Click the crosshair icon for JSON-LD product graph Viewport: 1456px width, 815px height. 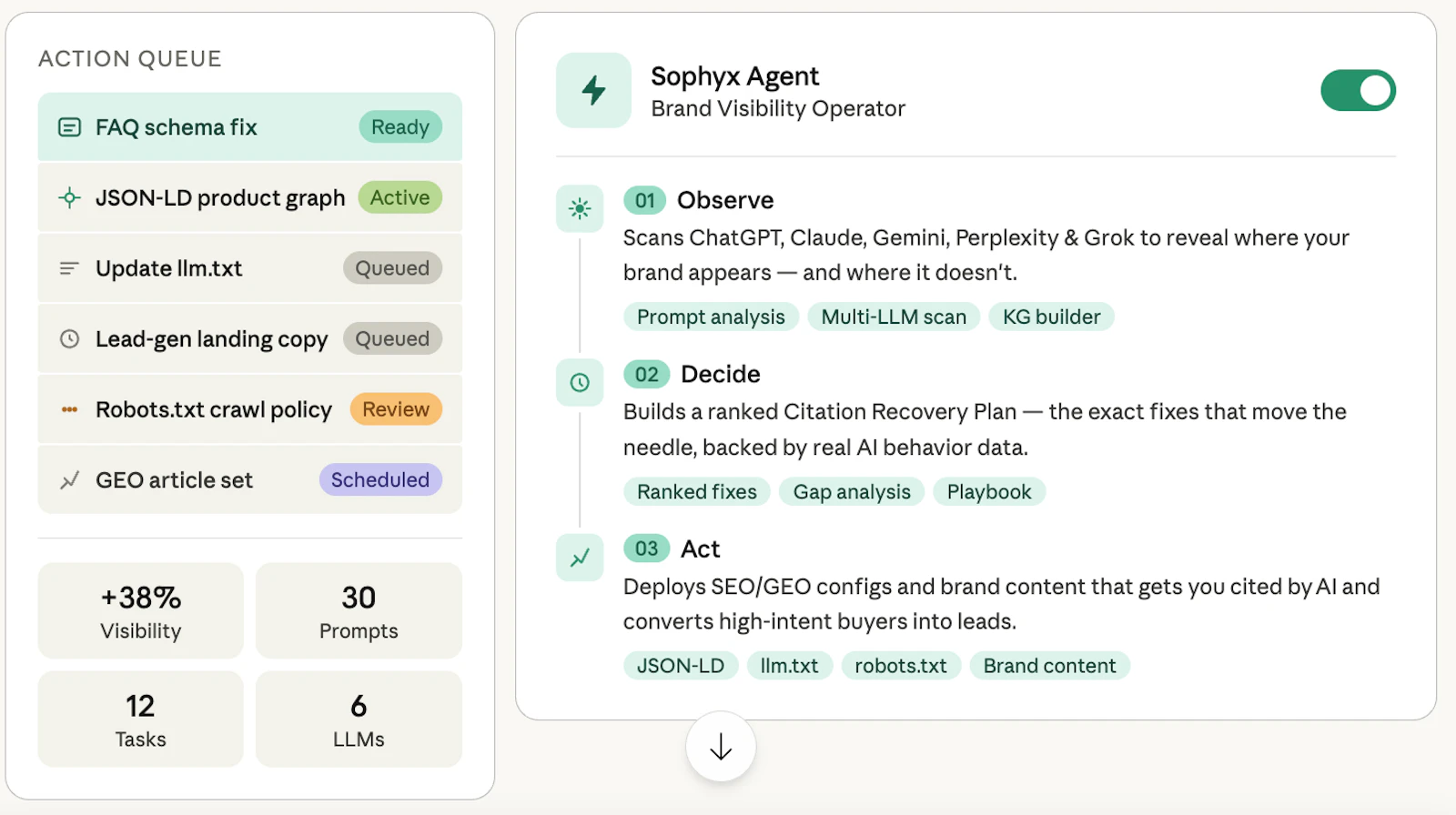[69, 197]
